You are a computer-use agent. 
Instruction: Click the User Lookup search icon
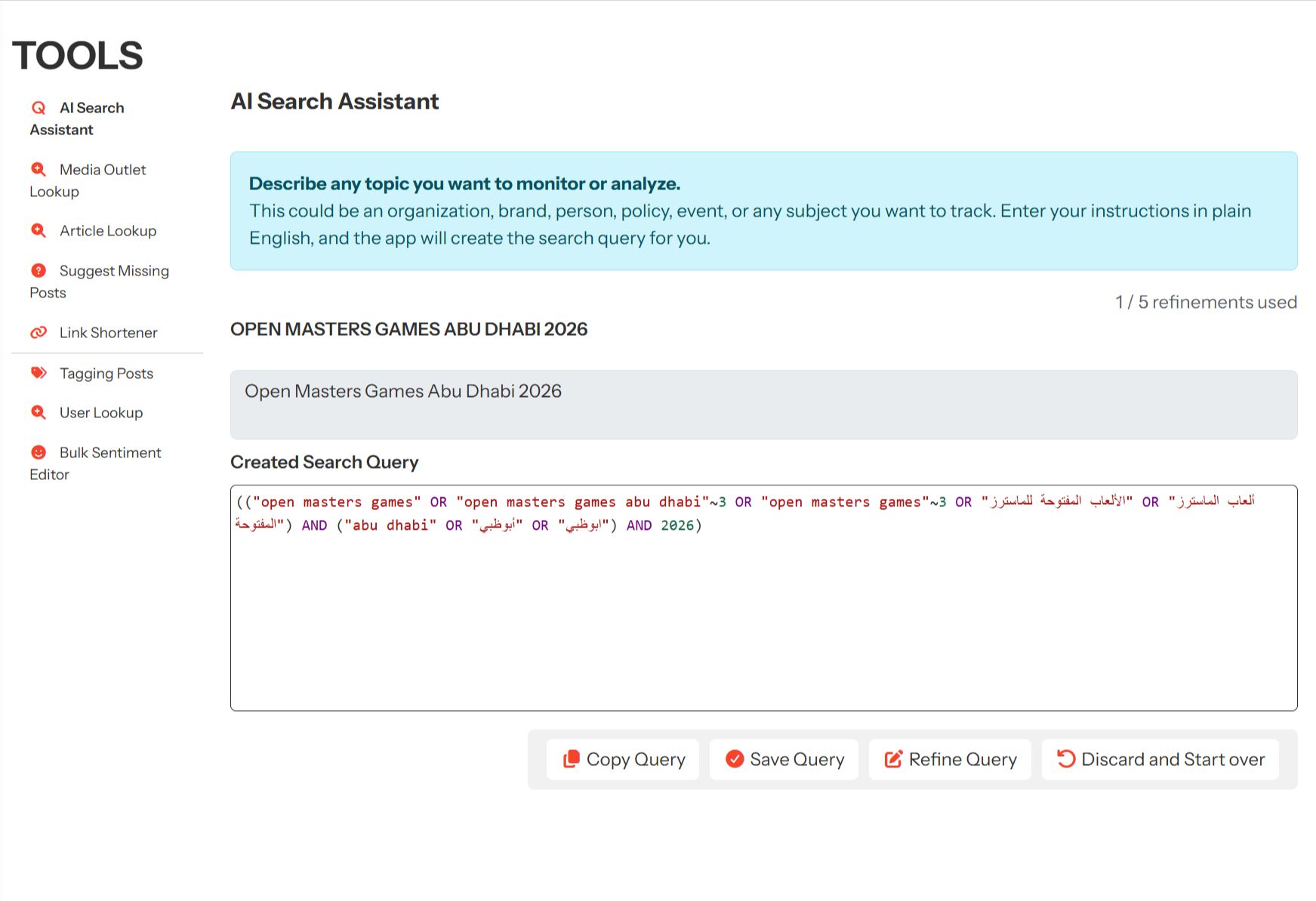[x=39, y=413]
